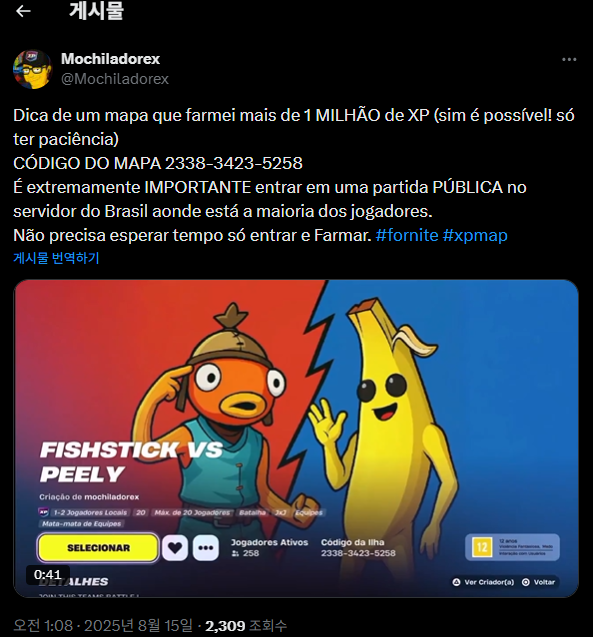Open the Mochiladorex display name
Image resolution: width=593 pixels, height=637 pixels.
coord(110,59)
